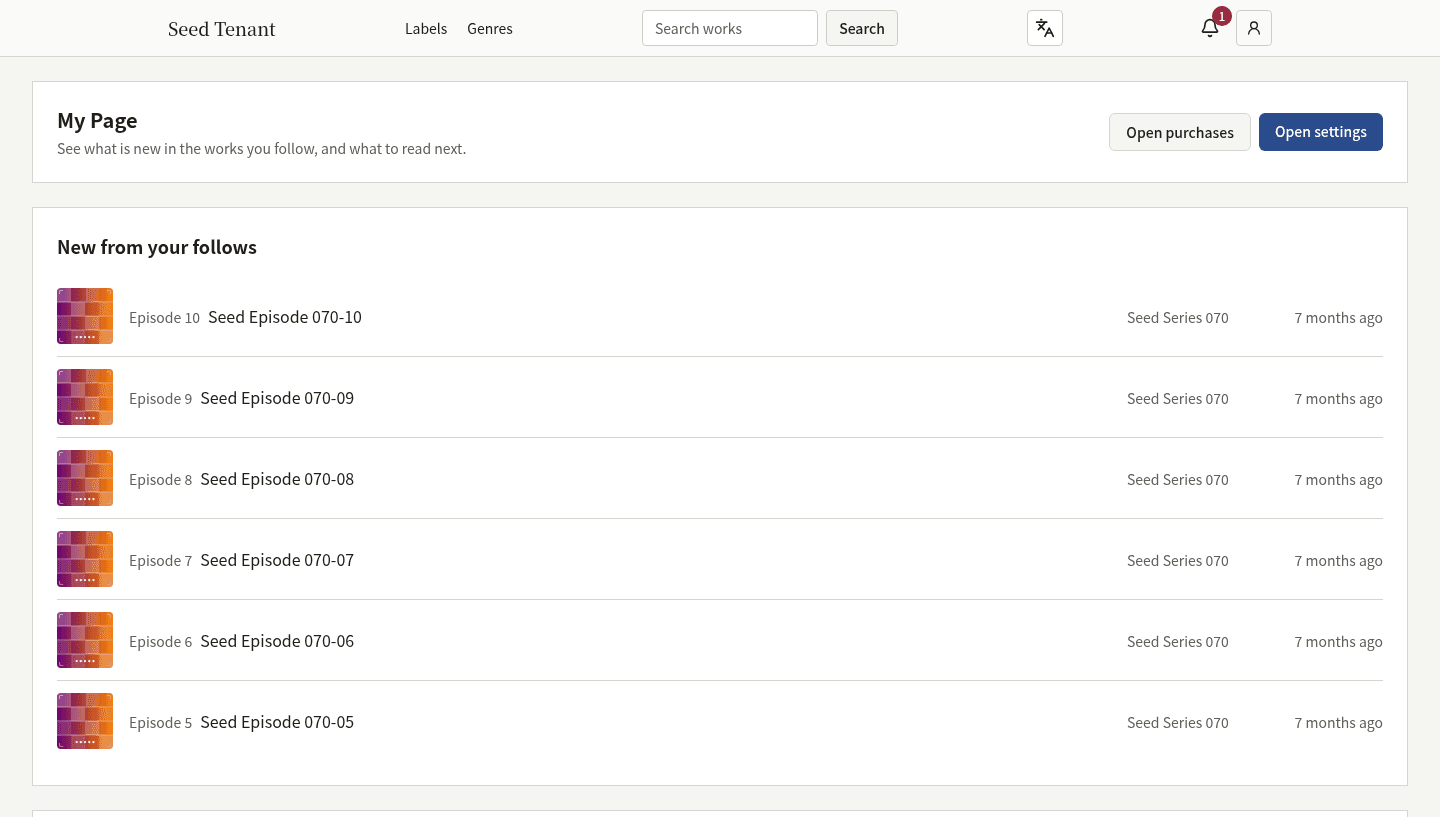Open purchases page
The height and width of the screenshot is (817, 1440).
tap(1180, 132)
